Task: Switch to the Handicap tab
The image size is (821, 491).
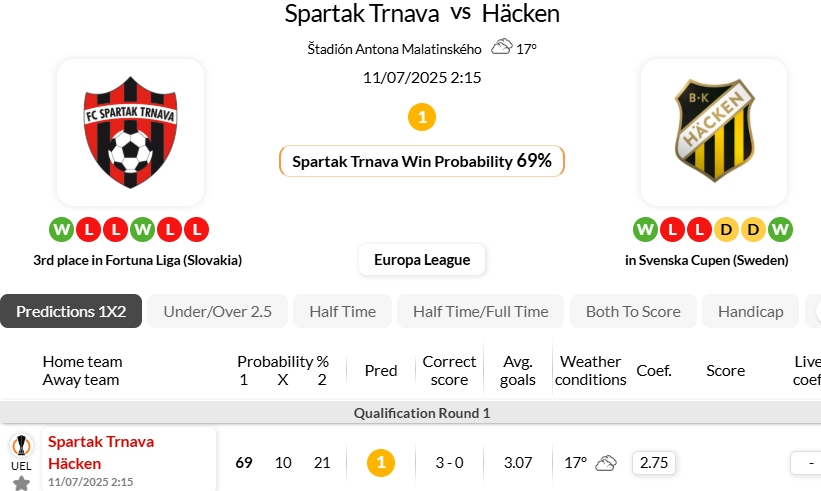Action: [750, 311]
